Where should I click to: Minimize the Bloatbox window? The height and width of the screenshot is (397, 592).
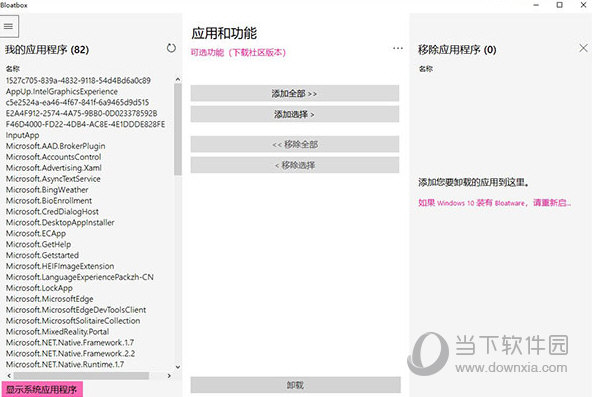coord(536,5)
